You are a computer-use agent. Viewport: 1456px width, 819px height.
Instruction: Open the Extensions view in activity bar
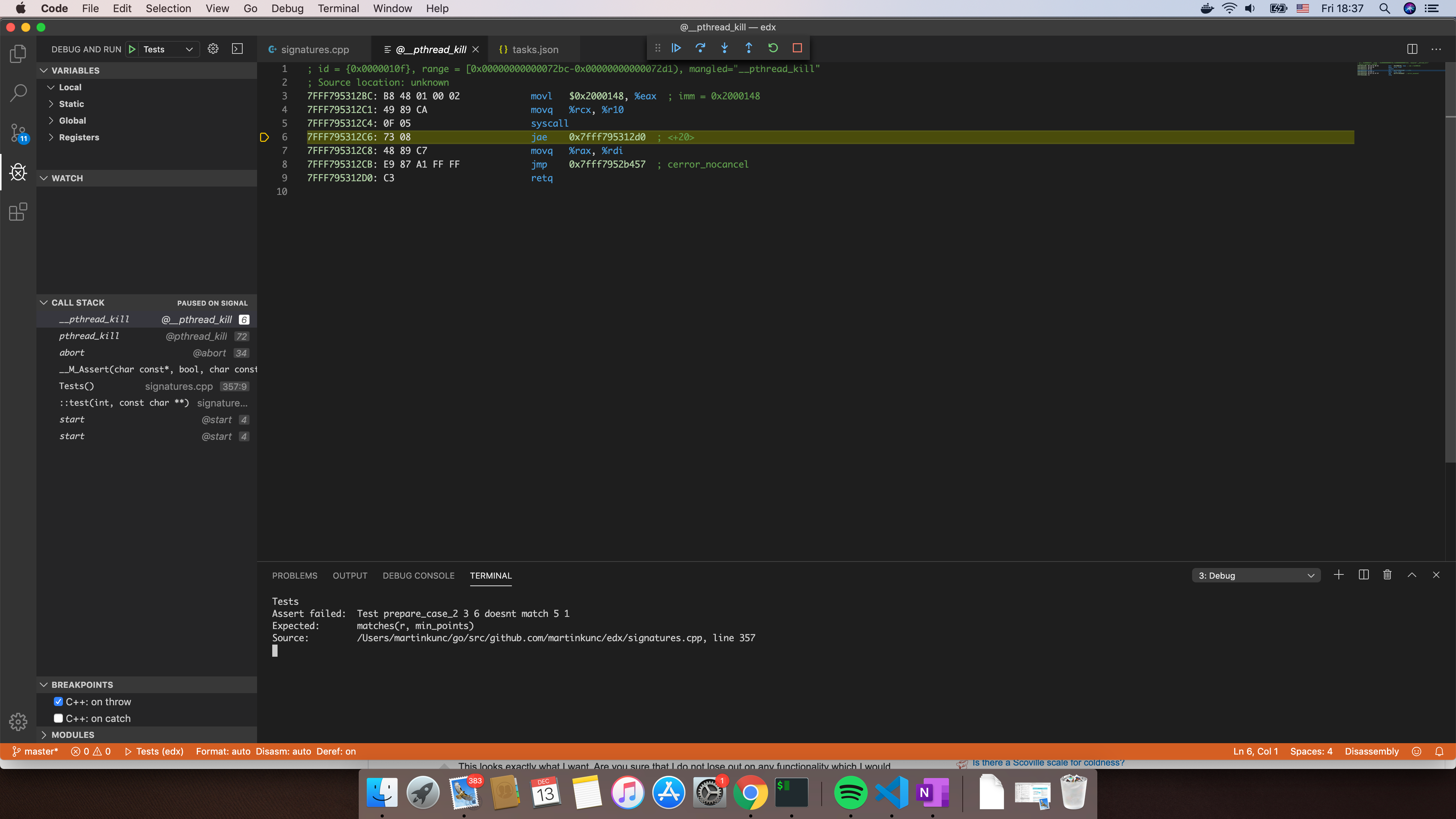(x=18, y=212)
